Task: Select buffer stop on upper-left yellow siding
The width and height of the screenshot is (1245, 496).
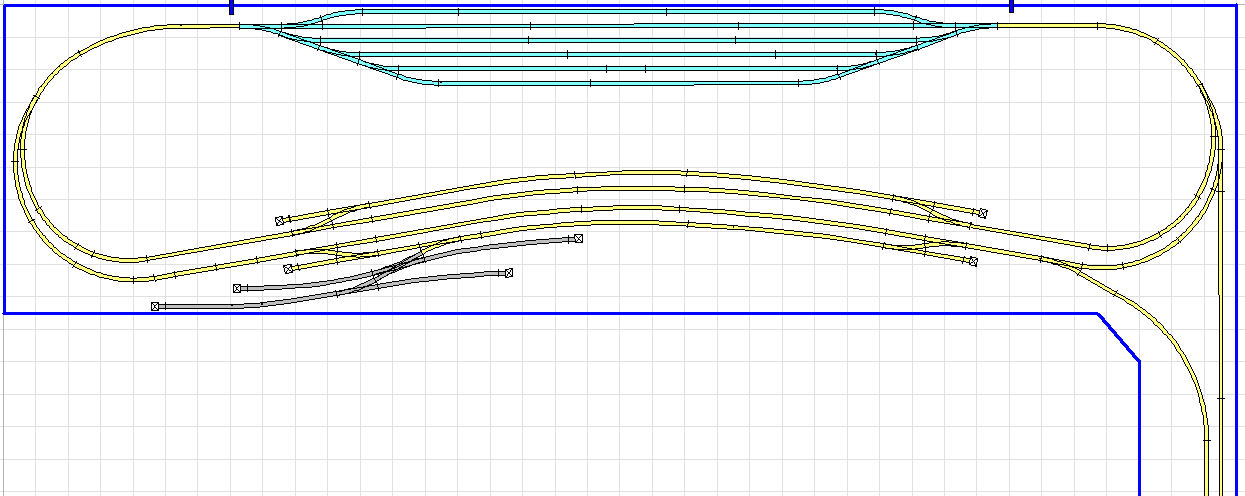Action: pos(281,221)
